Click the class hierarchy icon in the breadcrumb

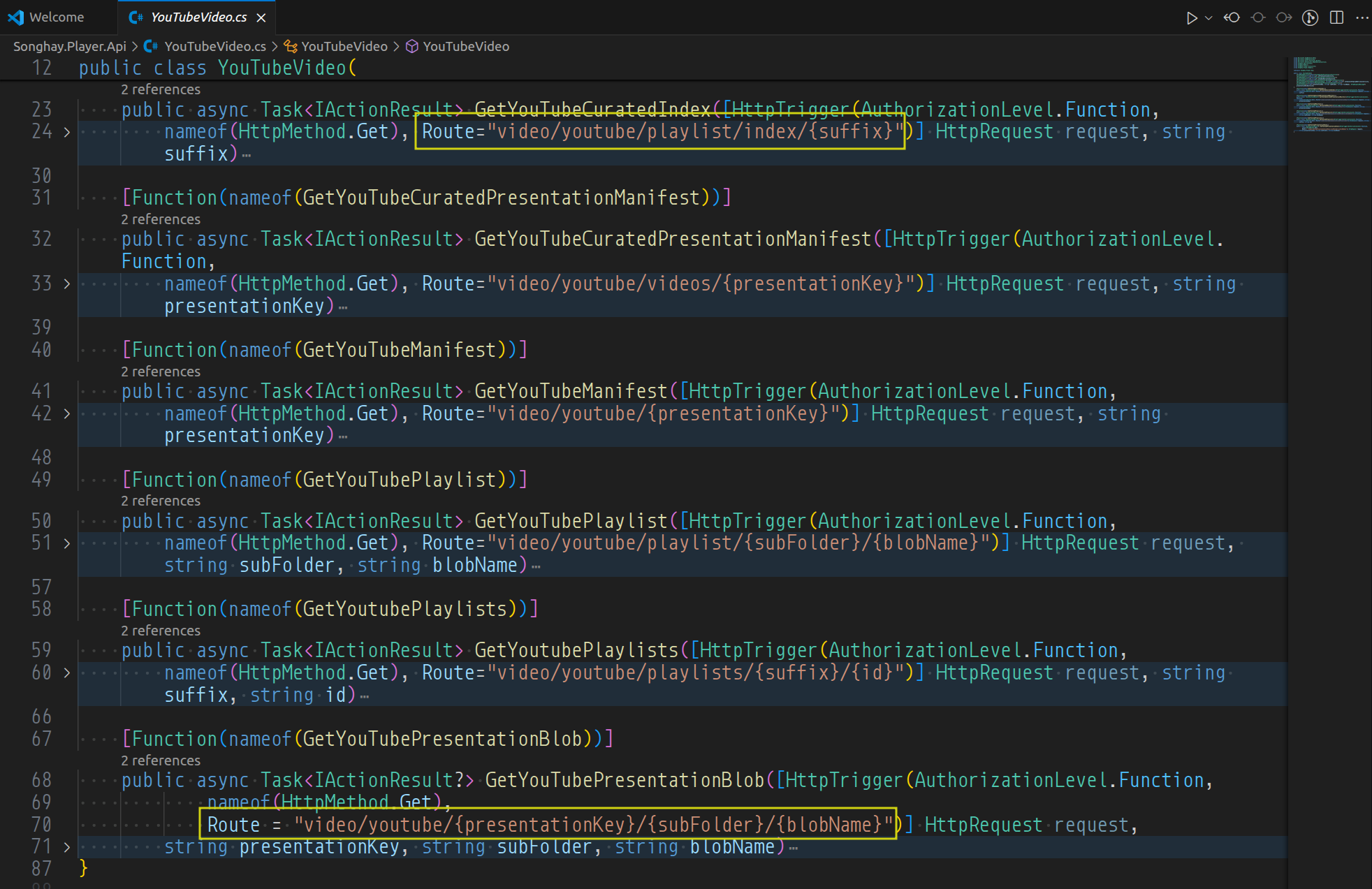tap(291, 46)
